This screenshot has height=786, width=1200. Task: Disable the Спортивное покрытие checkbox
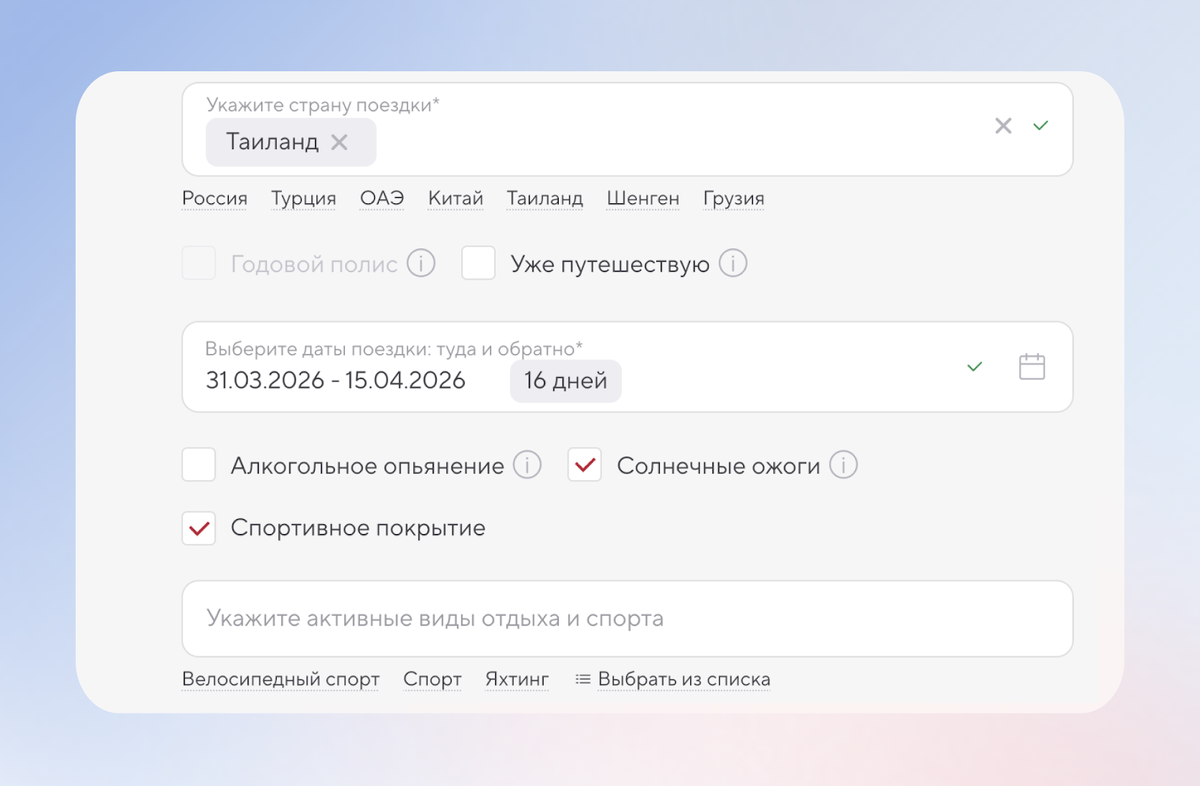coord(198,527)
